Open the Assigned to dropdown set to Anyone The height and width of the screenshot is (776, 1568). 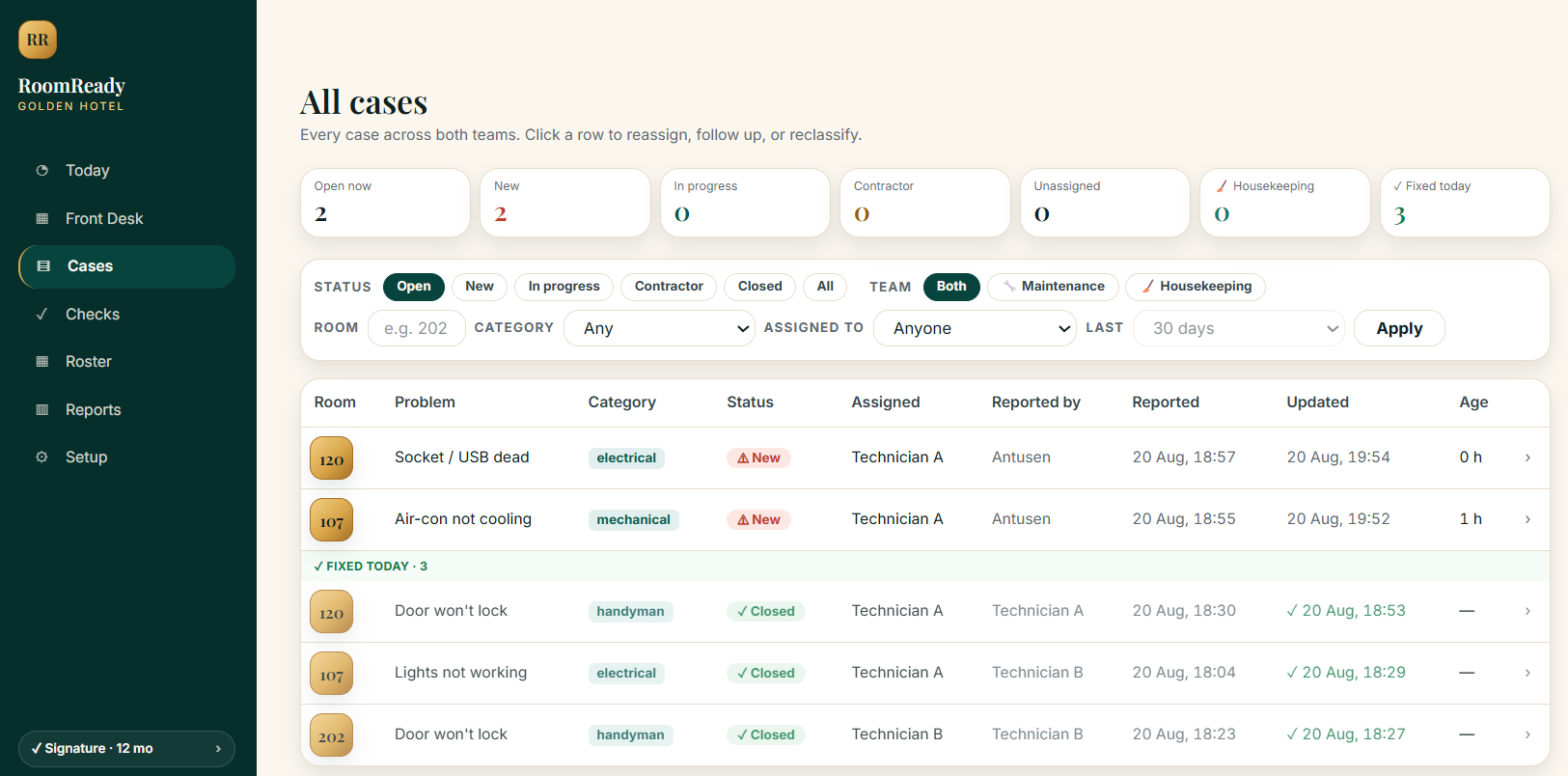[x=975, y=328]
